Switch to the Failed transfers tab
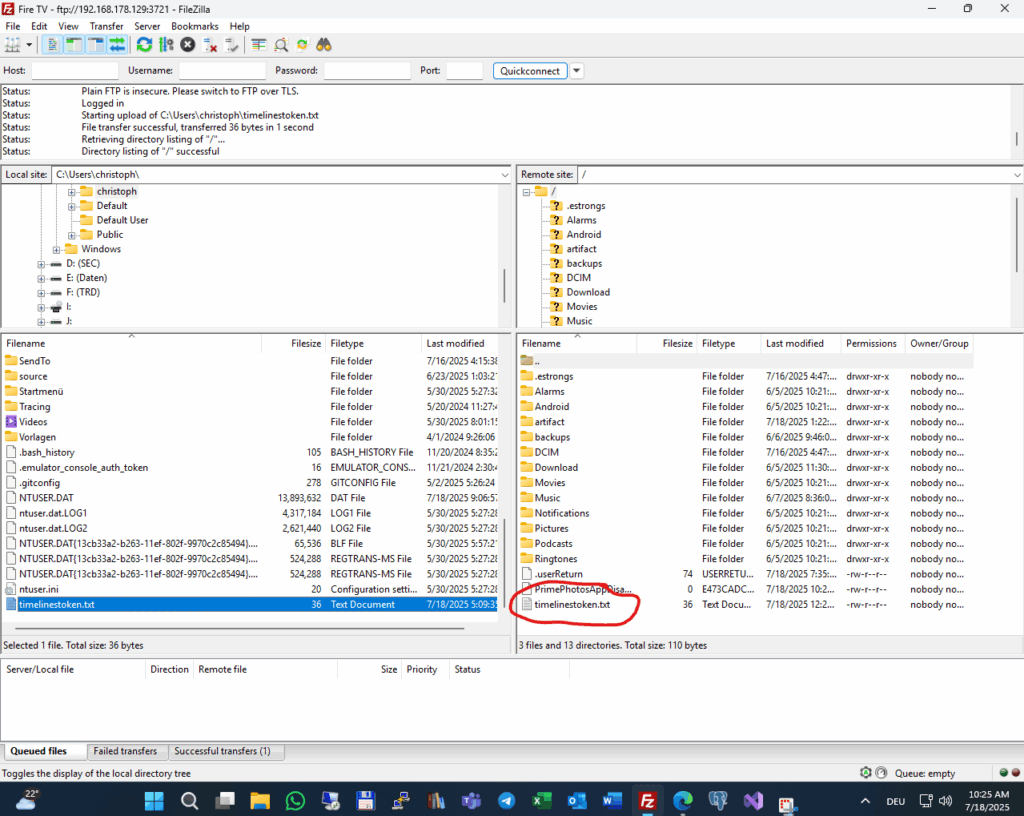 pyautogui.click(x=125, y=751)
